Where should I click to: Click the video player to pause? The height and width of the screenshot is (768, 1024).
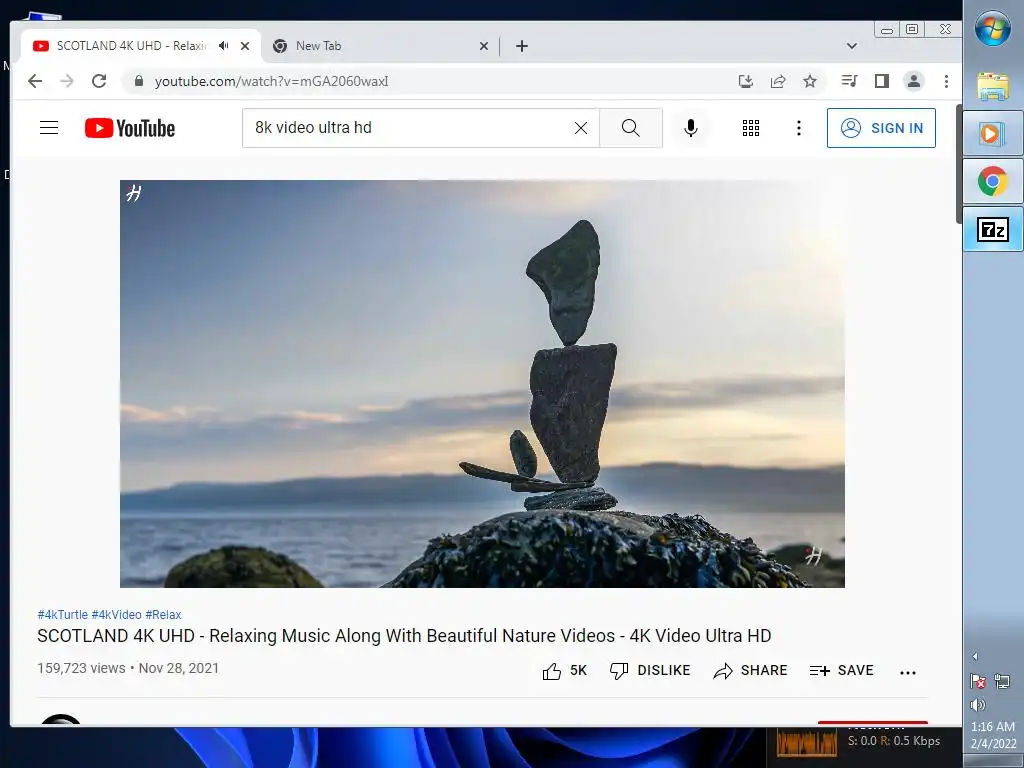[482, 383]
